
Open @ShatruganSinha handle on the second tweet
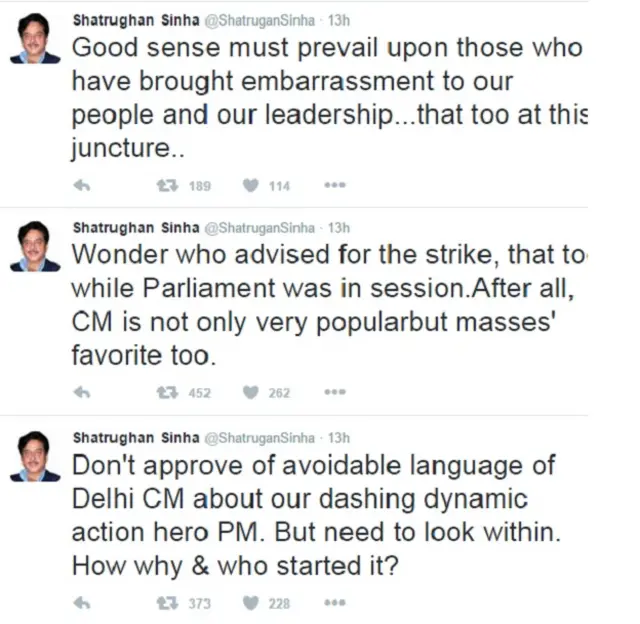tap(260, 228)
